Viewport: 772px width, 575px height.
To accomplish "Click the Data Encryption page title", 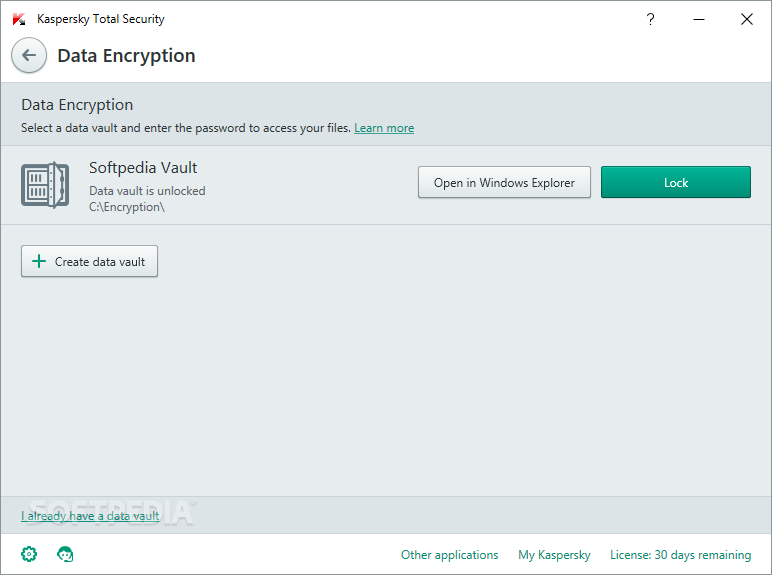I will click(127, 56).
